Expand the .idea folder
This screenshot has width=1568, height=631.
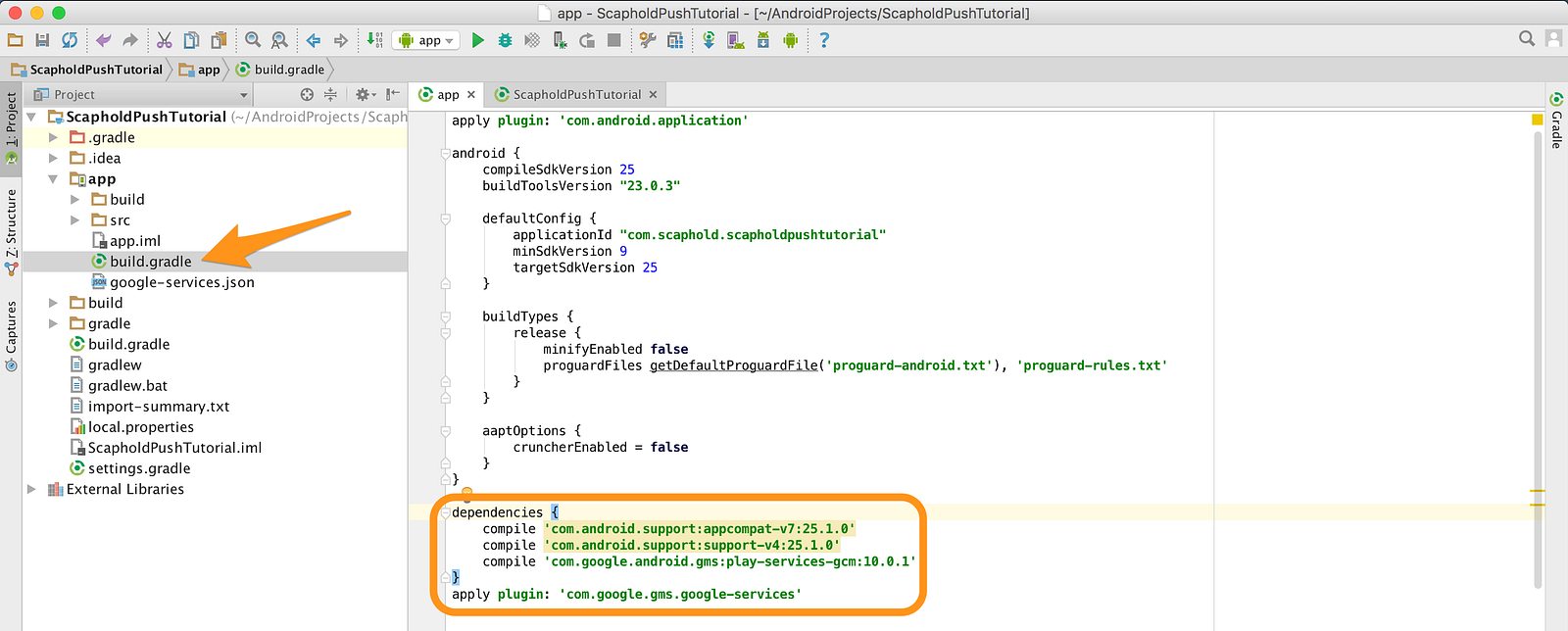(x=53, y=158)
